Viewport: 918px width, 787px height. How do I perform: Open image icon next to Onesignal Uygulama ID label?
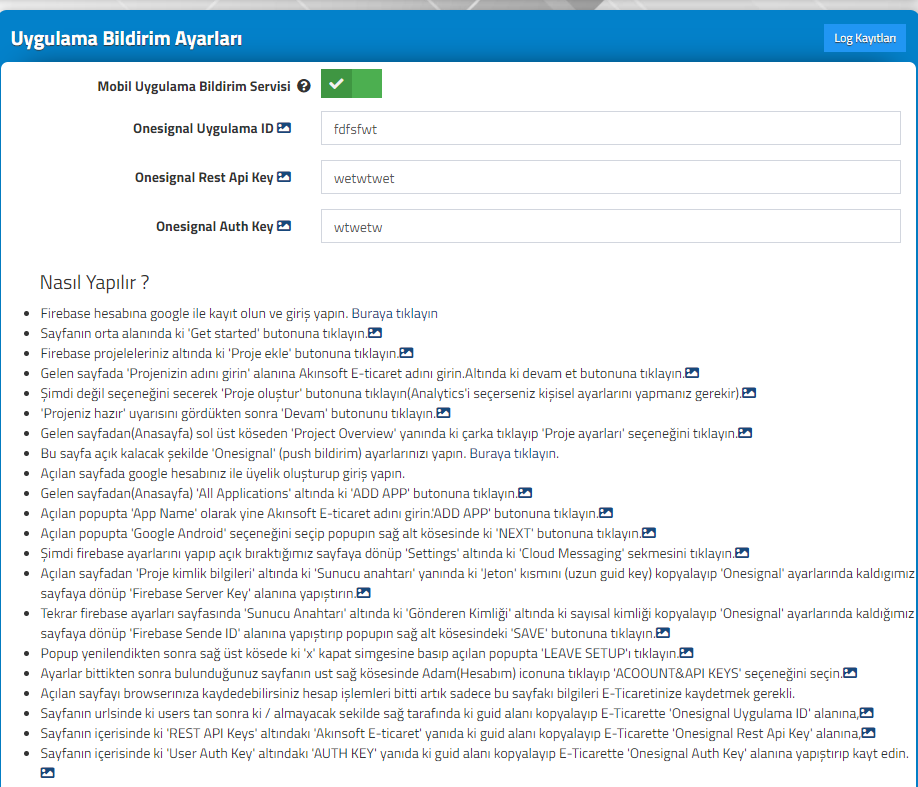(284, 128)
